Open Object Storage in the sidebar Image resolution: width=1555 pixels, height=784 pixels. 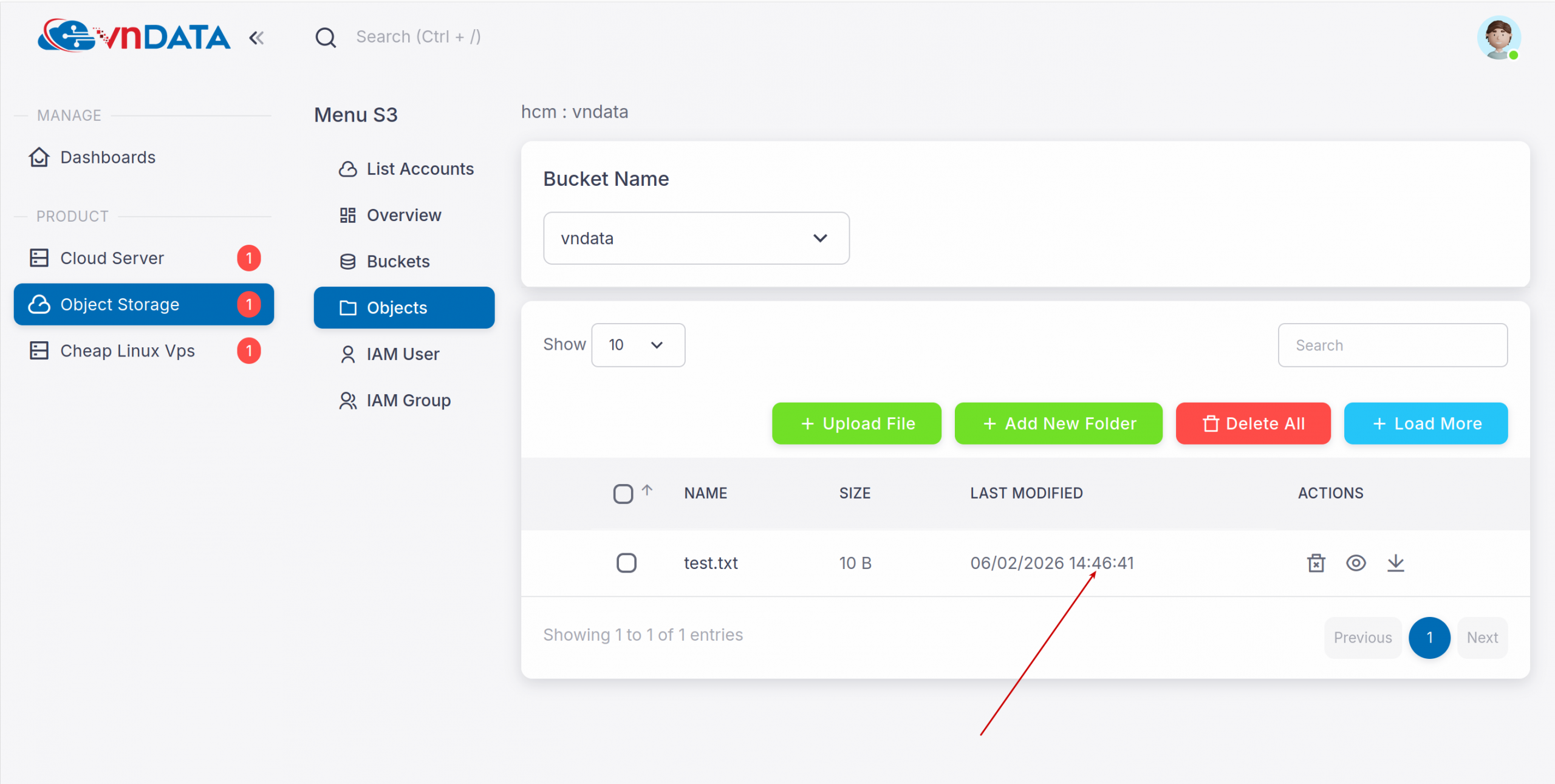pos(119,304)
